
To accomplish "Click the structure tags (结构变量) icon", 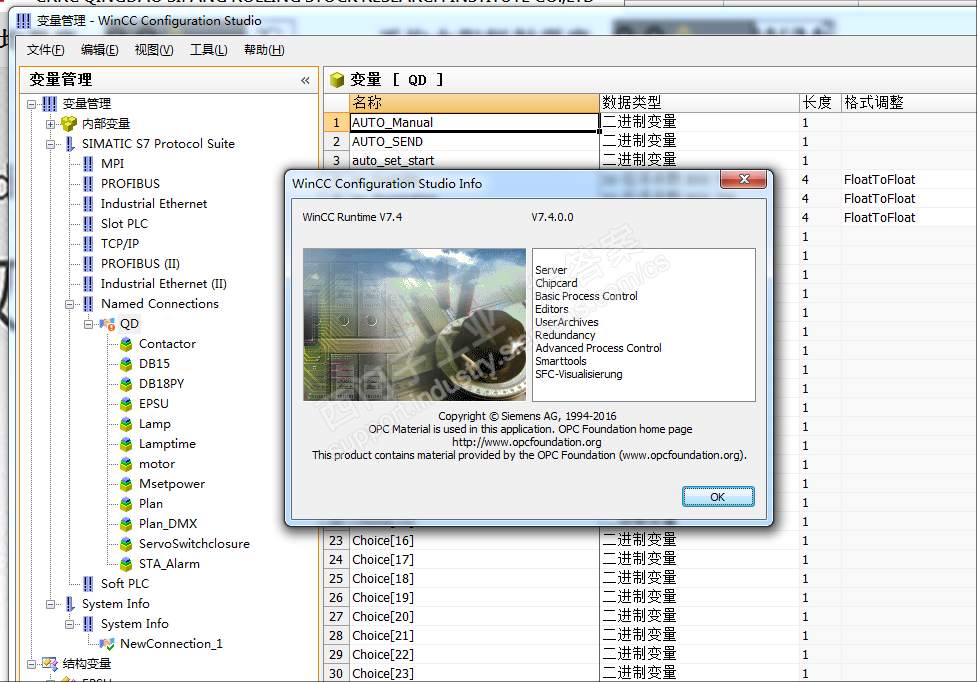I will click(x=50, y=664).
